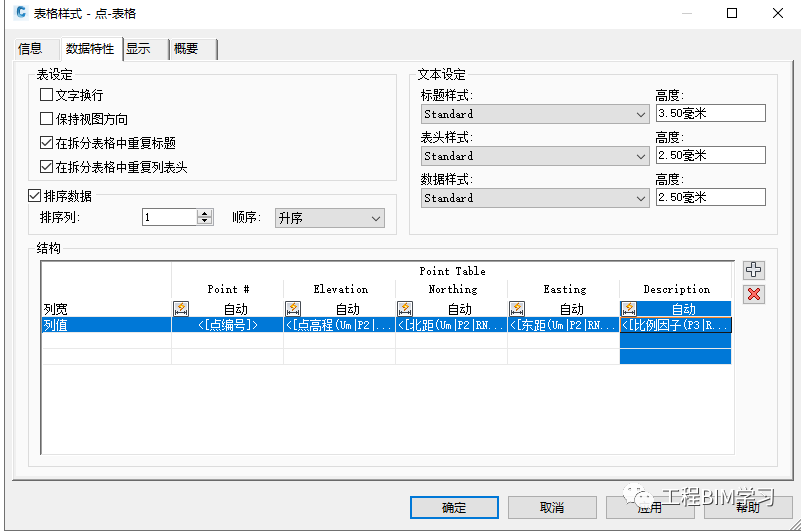
Task: Enable the 保持视图方向 checkbox
Action: pyautogui.click(x=46, y=119)
